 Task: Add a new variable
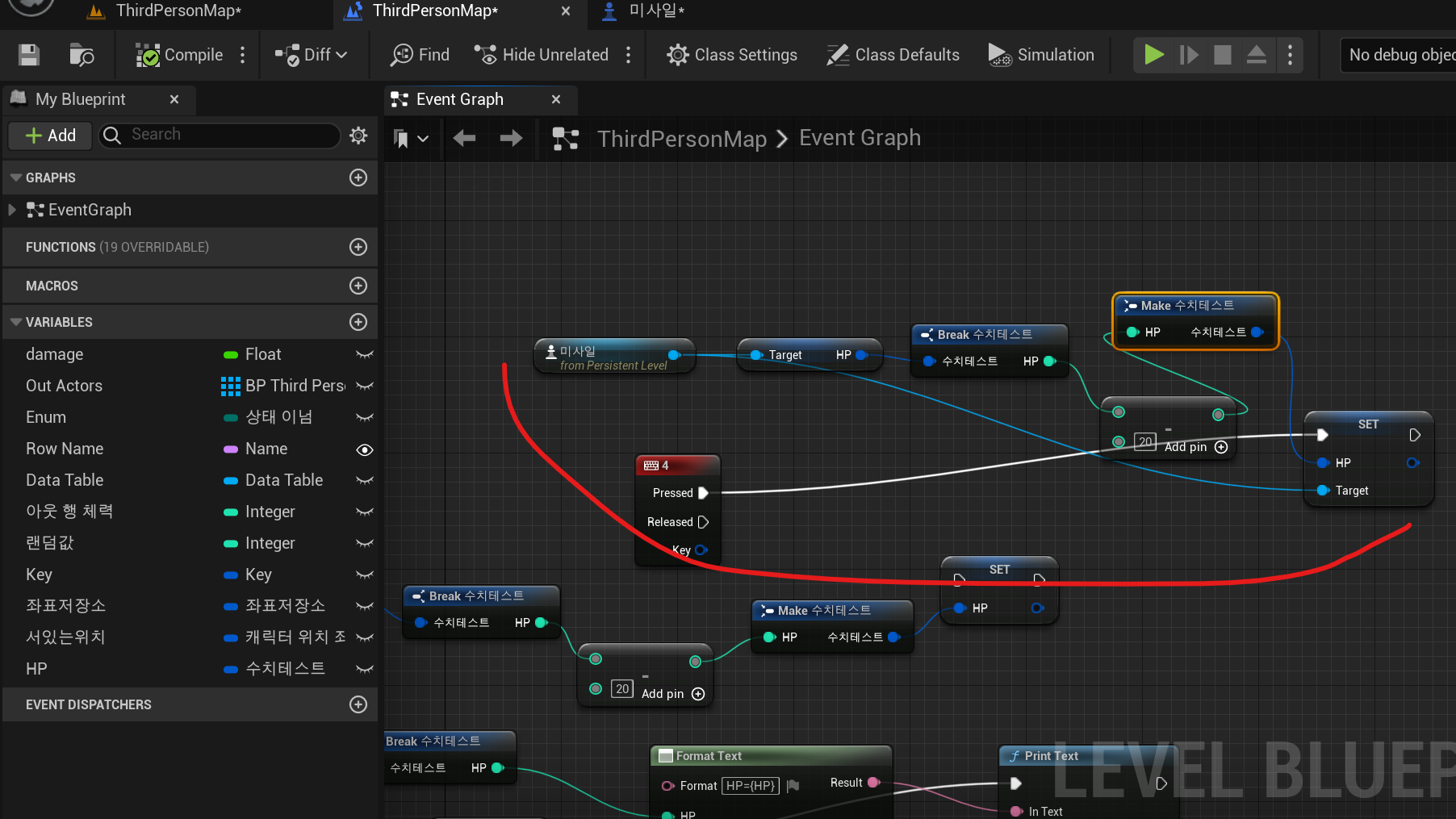click(x=358, y=322)
